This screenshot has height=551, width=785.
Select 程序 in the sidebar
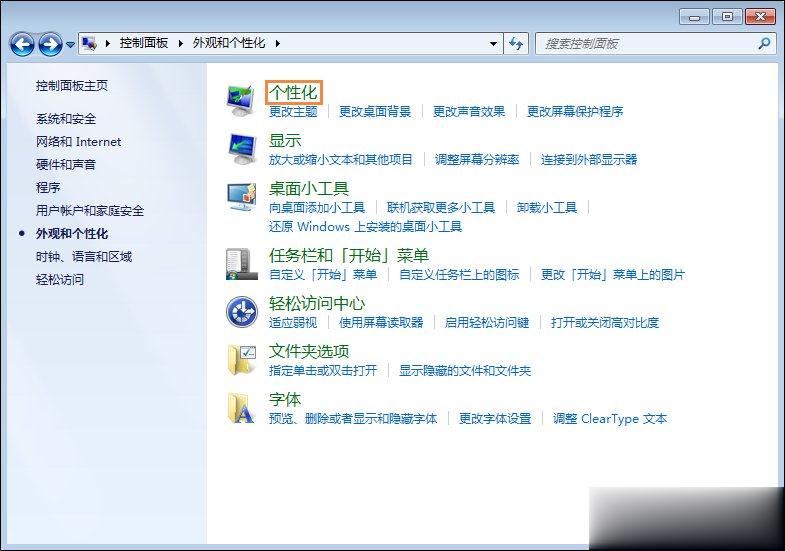click(x=48, y=187)
